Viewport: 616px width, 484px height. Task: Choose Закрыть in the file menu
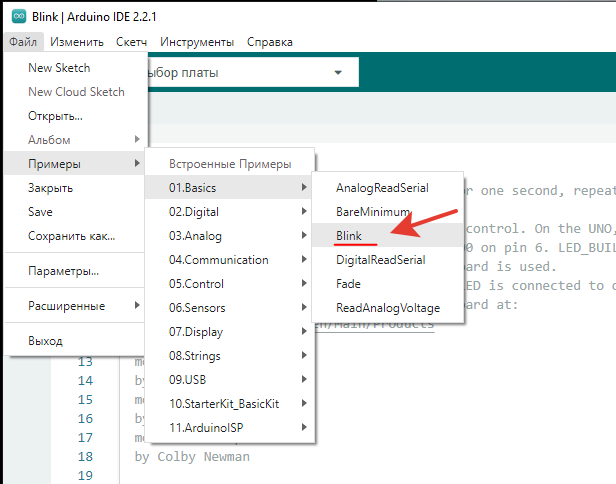tap(76, 188)
